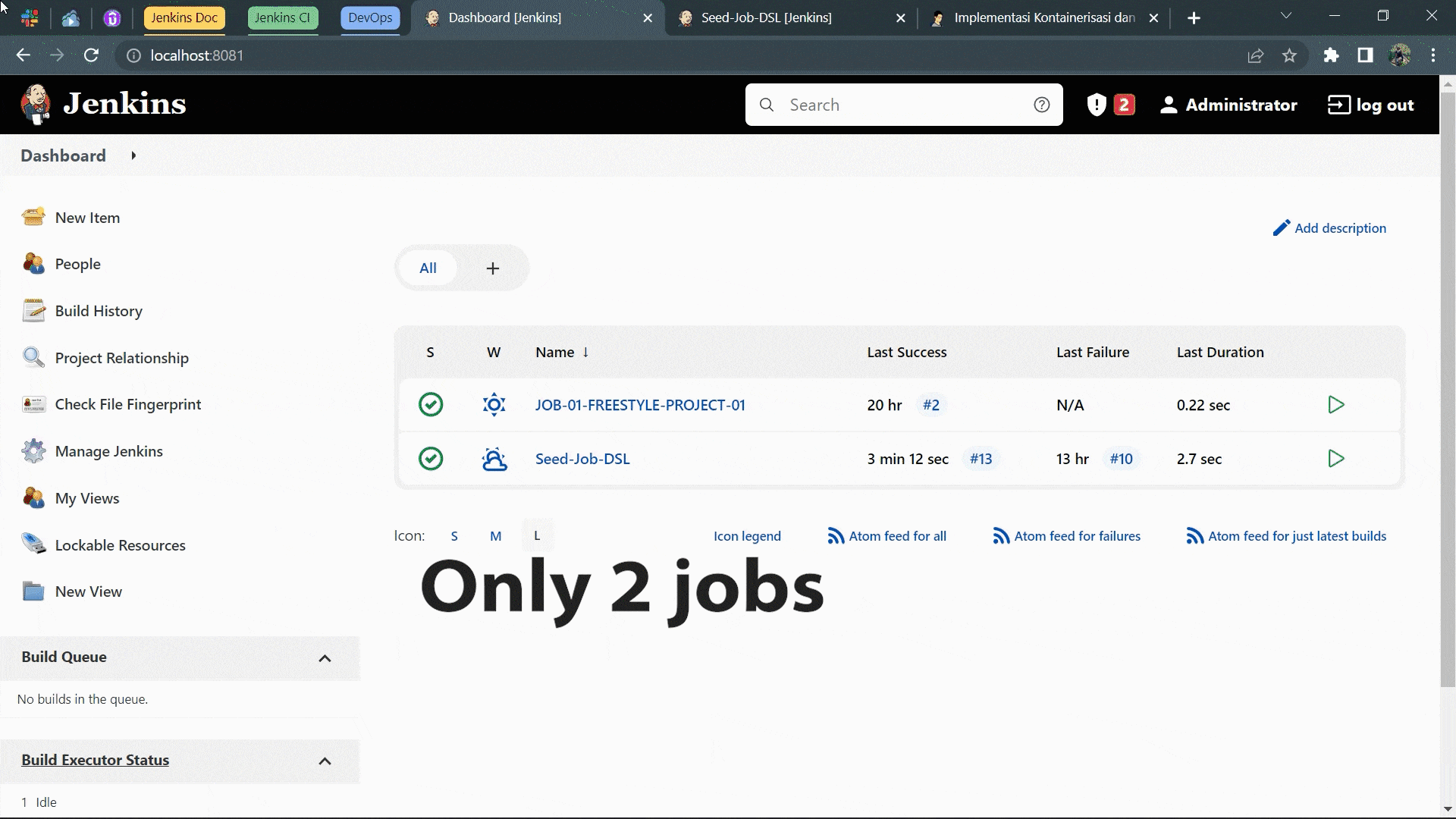1456x819 pixels.
Task: Collapse the Build Executor Status panel
Action: click(x=325, y=761)
